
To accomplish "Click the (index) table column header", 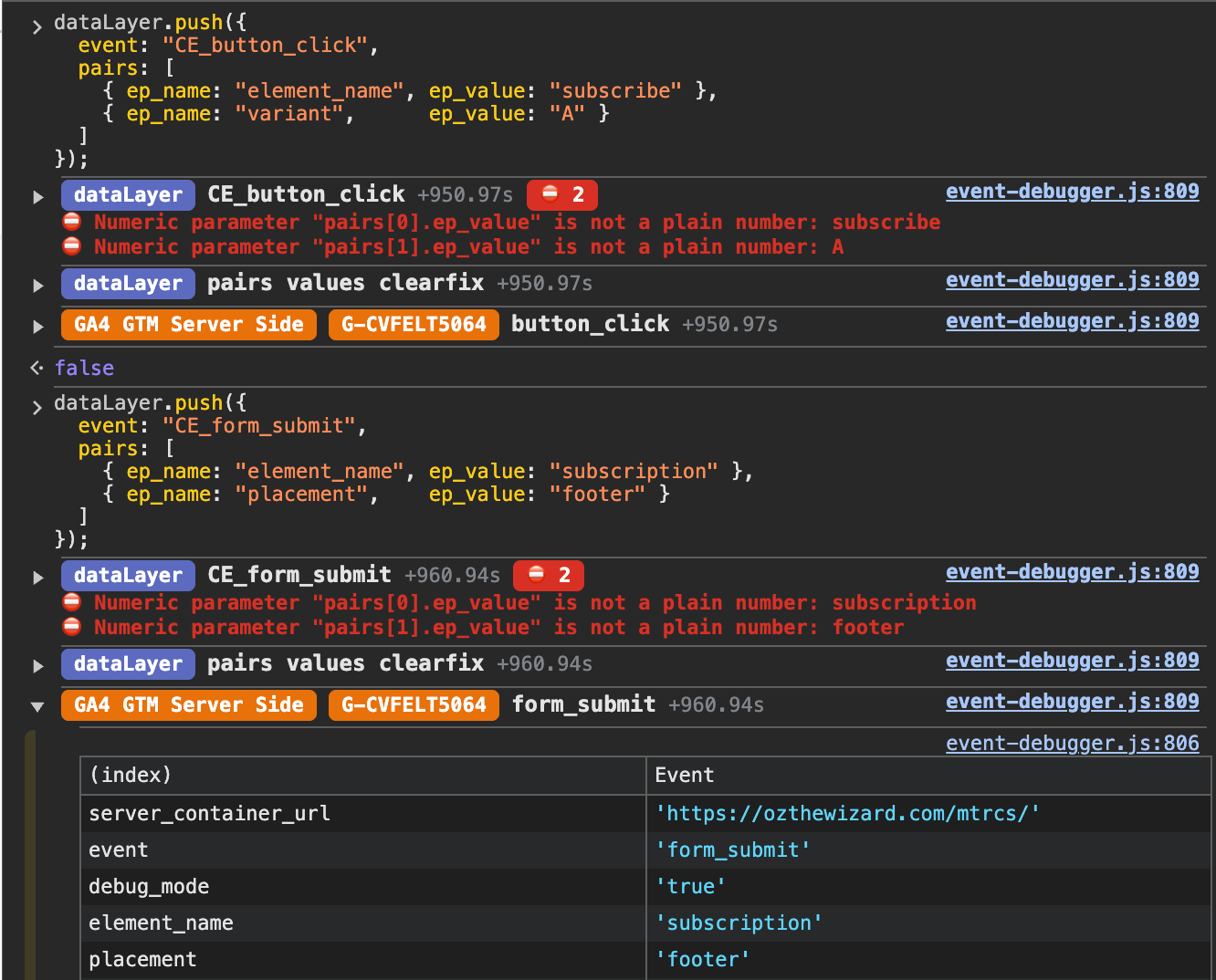I will (x=363, y=776).
